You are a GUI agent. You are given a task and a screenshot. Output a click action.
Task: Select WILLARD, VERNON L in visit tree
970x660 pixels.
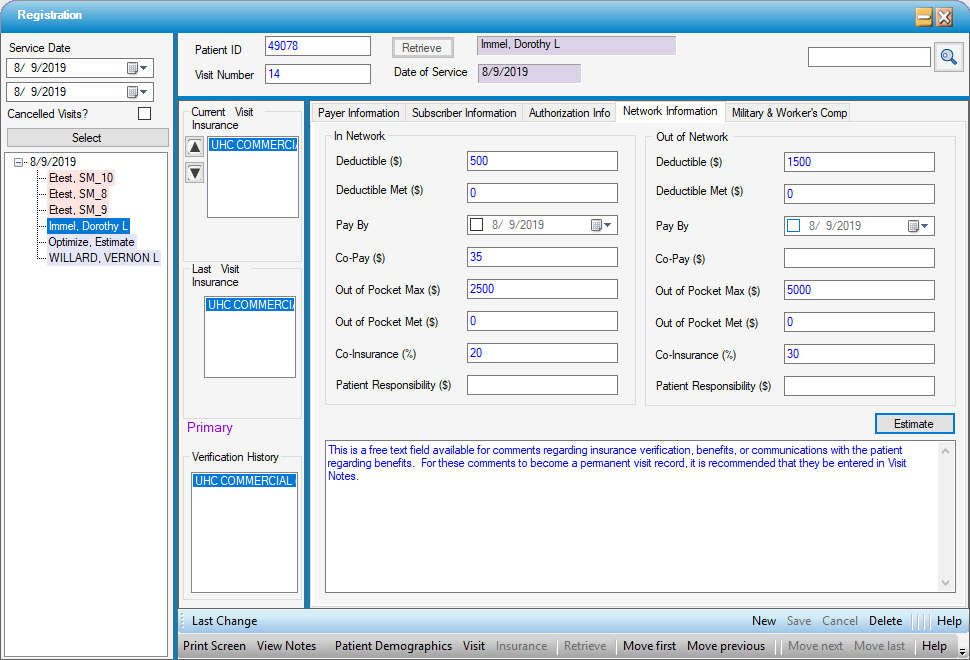(x=103, y=258)
